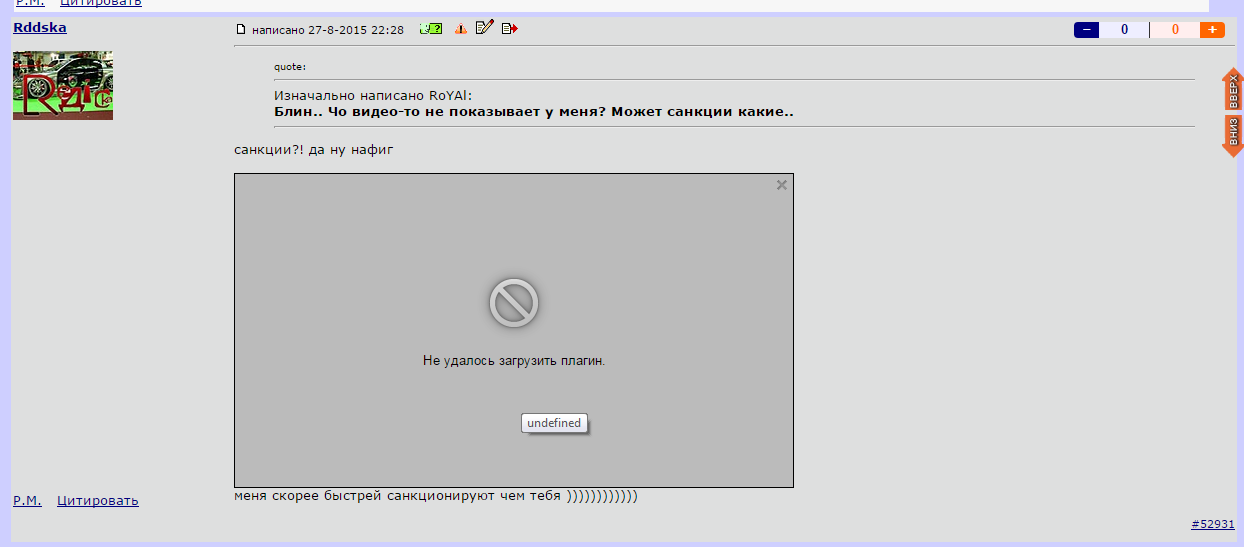Click 'Не удалось загрузить плагин' message
Screen dimensions: 1244x547
pyautogui.click(x=514, y=360)
